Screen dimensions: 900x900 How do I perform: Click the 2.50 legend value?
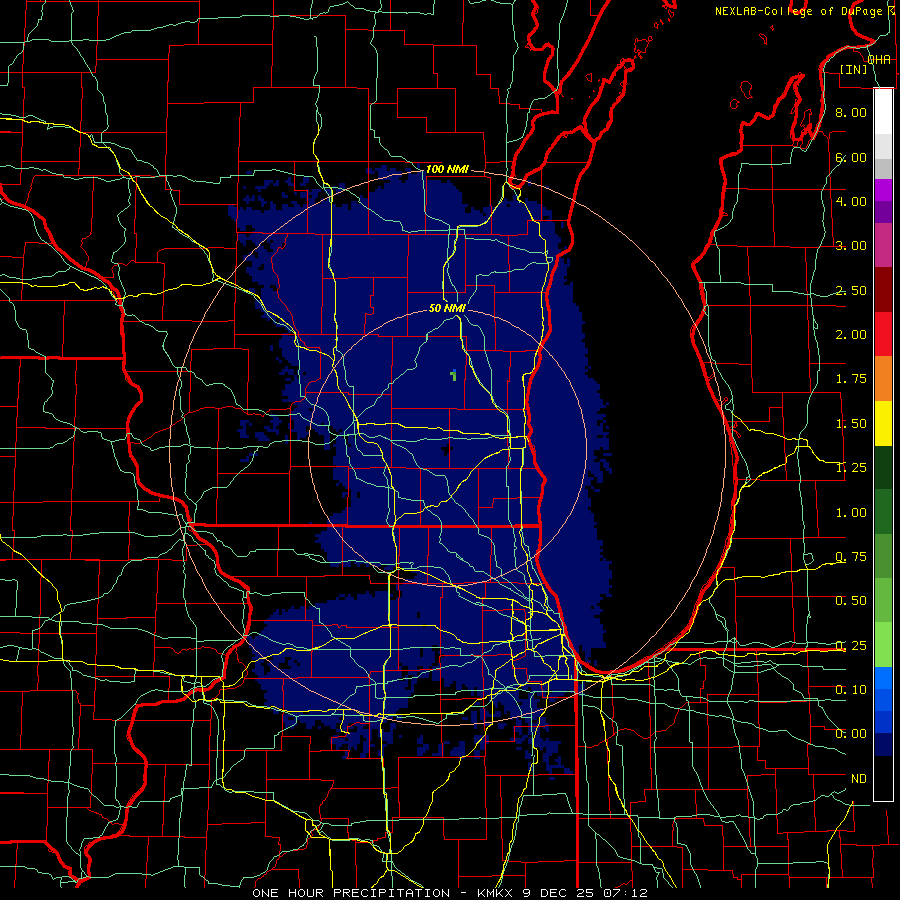point(851,290)
